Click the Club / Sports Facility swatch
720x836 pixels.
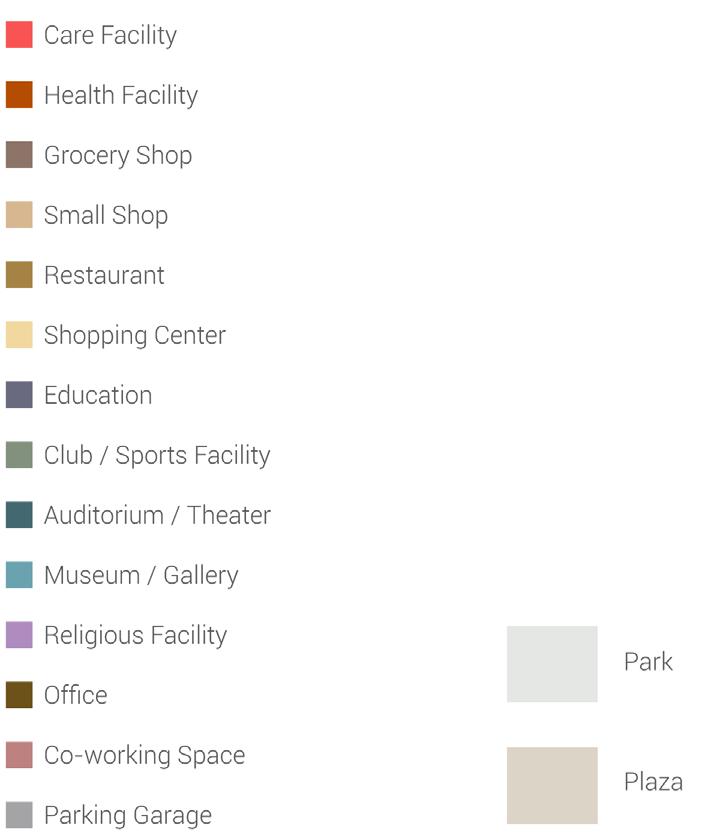(19, 455)
